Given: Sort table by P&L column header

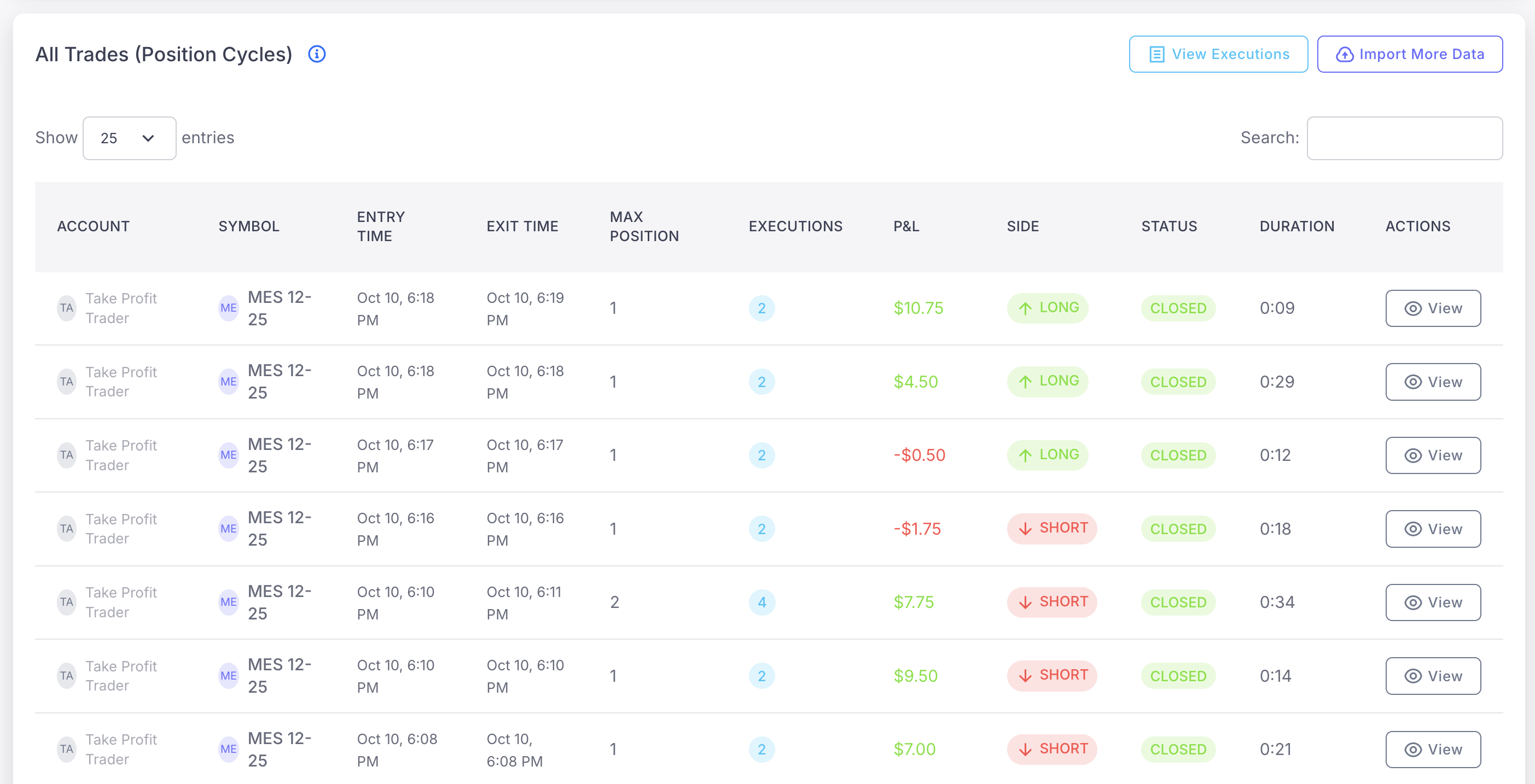Looking at the screenshot, I should [x=906, y=226].
